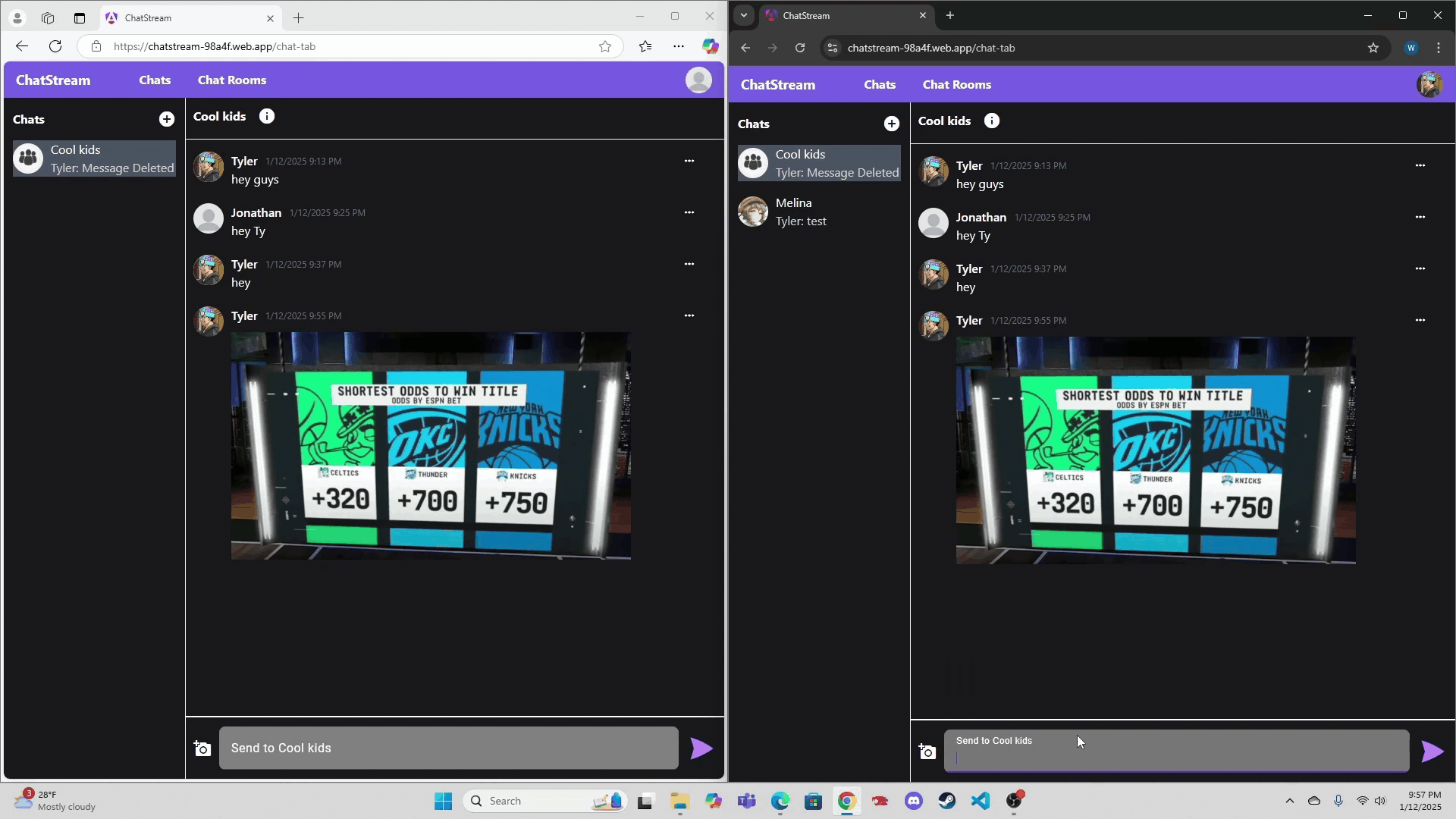
Task: Click the camera attach icon in Edge window
Action: pyautogui.click(x=202, y=748)
